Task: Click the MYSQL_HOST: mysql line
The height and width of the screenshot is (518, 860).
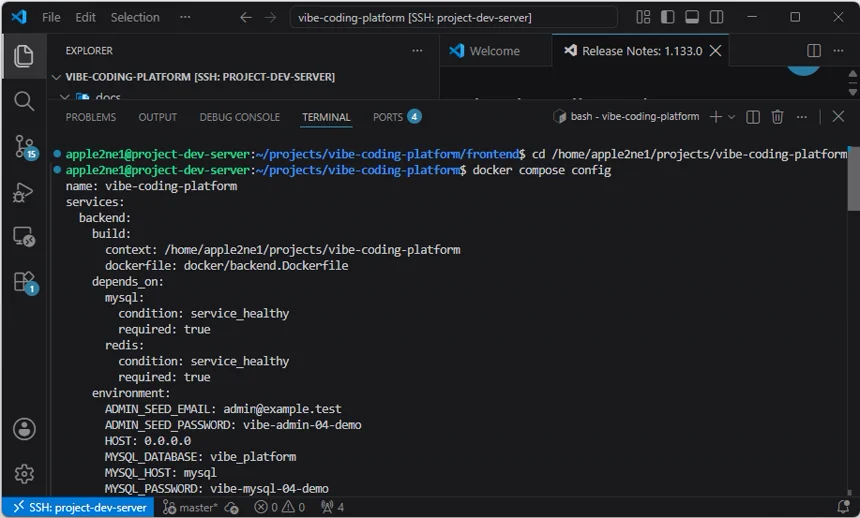Action: coord(160,472)
